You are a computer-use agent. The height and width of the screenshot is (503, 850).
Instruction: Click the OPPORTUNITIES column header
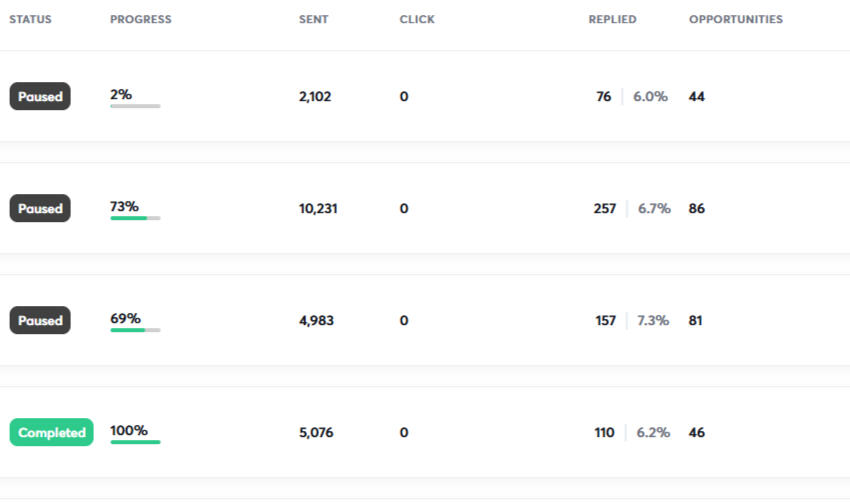click(735, 20)
